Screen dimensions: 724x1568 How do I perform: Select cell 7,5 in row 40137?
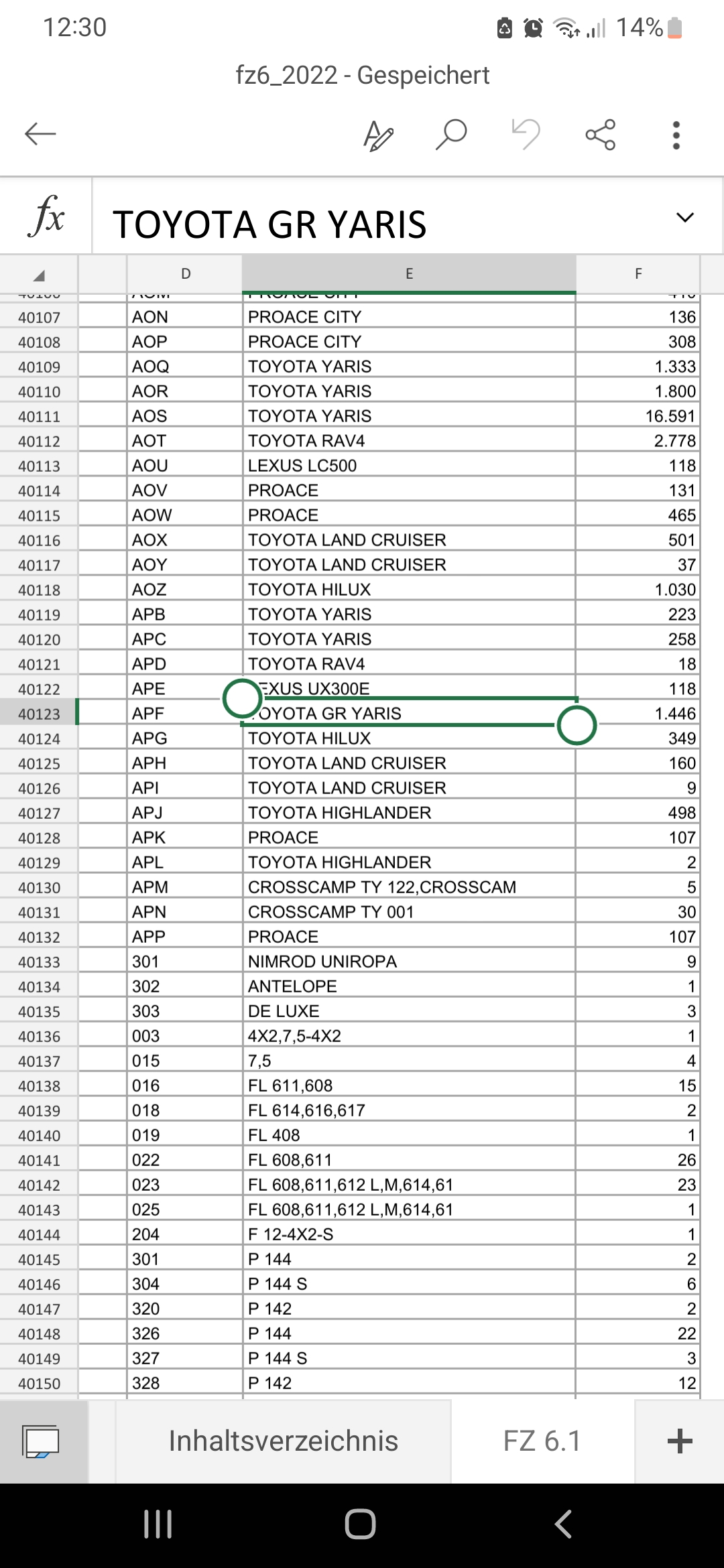click(409, 1061)
